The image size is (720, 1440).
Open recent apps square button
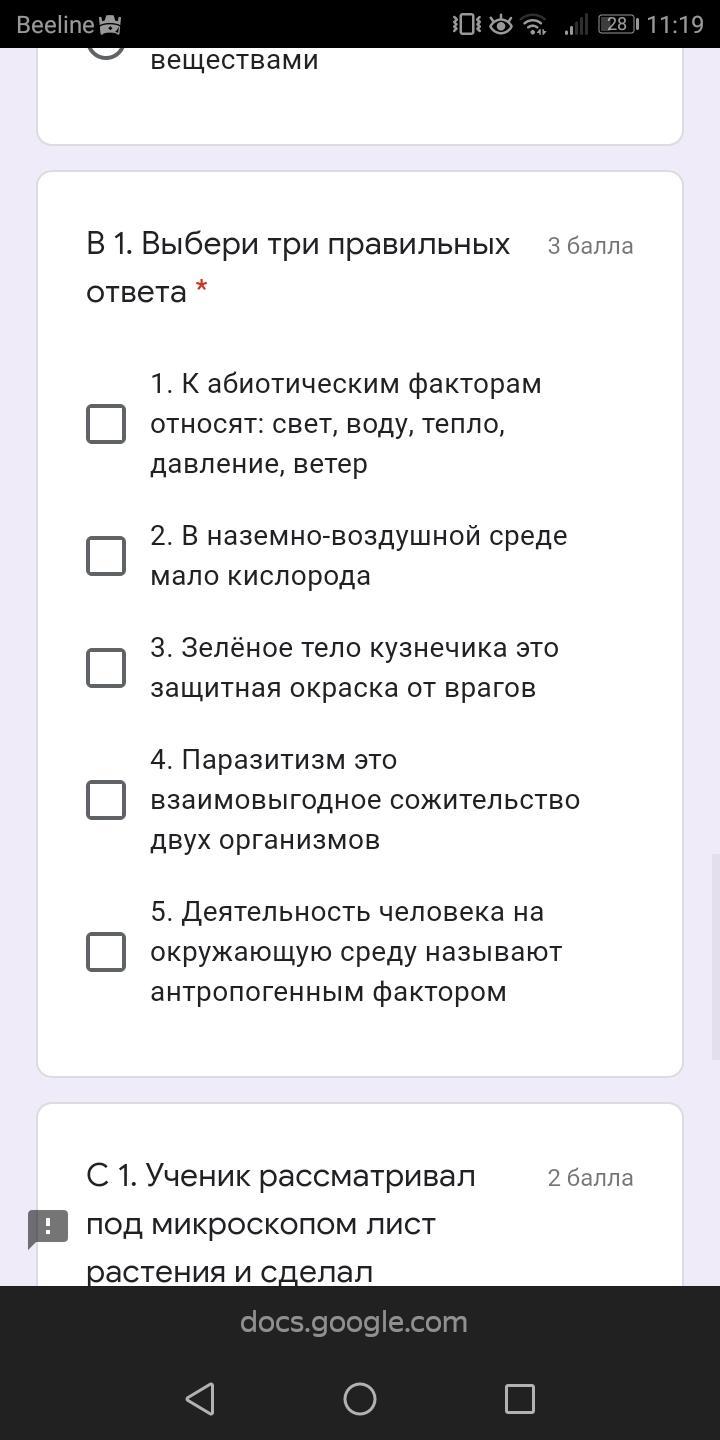click(519, 1398)
